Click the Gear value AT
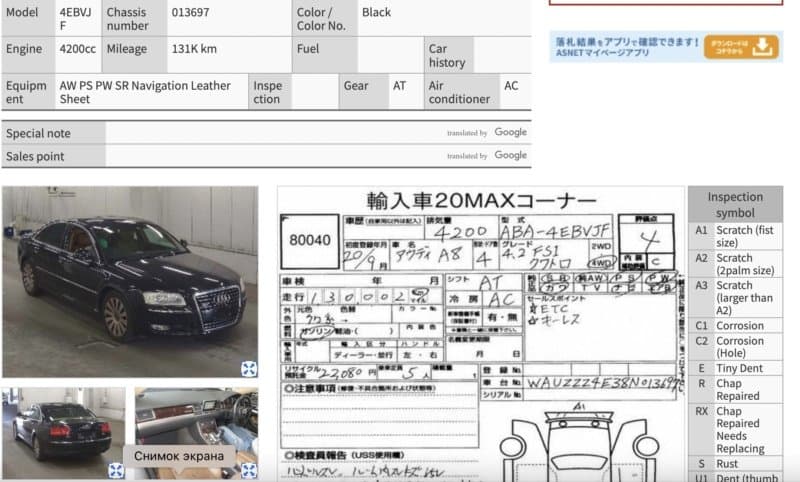Image resolution: width=800 pixels, height=482 pixels. point(399,86)
